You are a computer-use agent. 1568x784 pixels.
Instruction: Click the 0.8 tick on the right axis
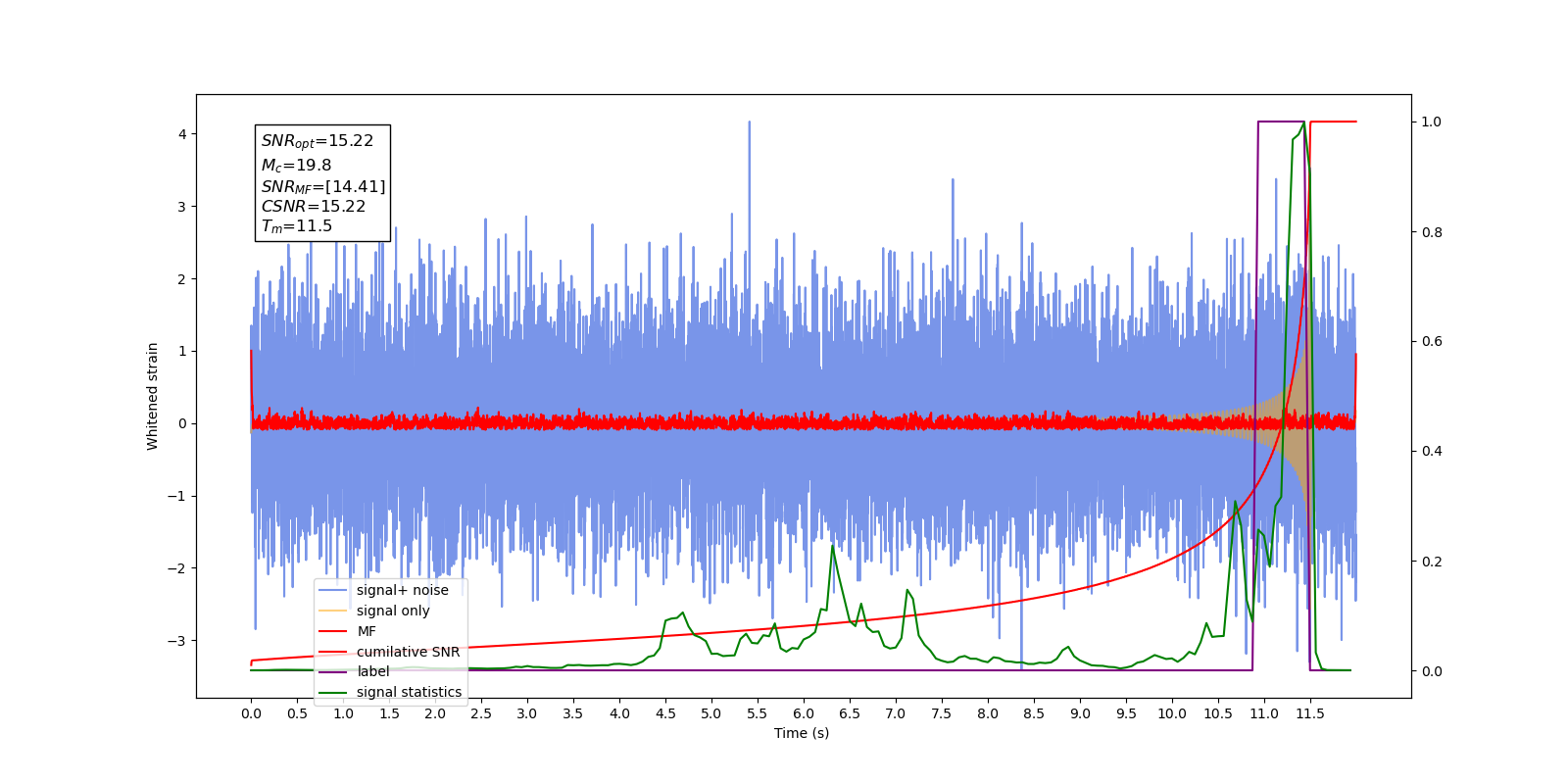click(x=1432, y=232)
